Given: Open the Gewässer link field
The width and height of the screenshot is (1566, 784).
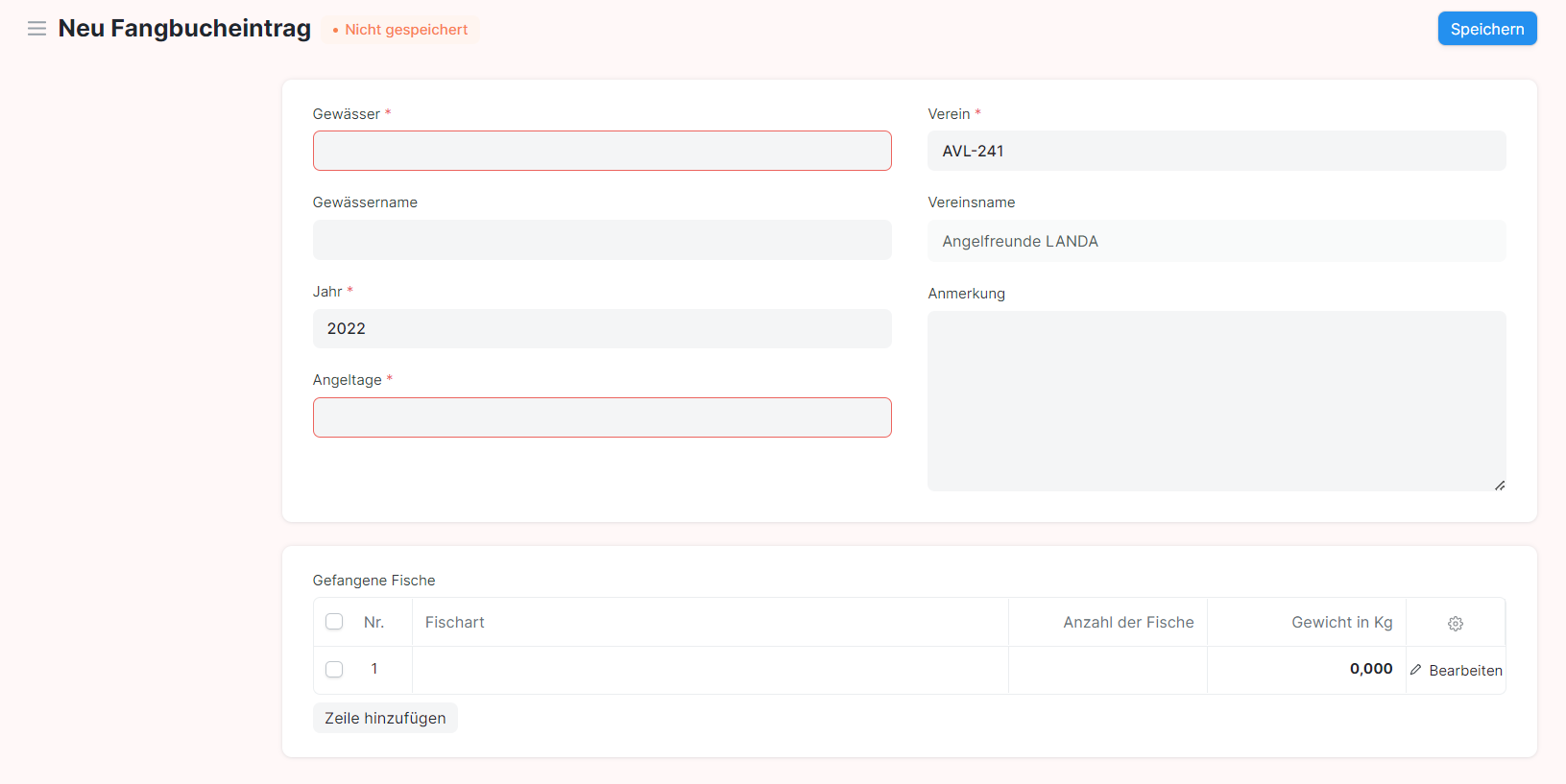Looking at the screenshot, I should coord(602,151).
